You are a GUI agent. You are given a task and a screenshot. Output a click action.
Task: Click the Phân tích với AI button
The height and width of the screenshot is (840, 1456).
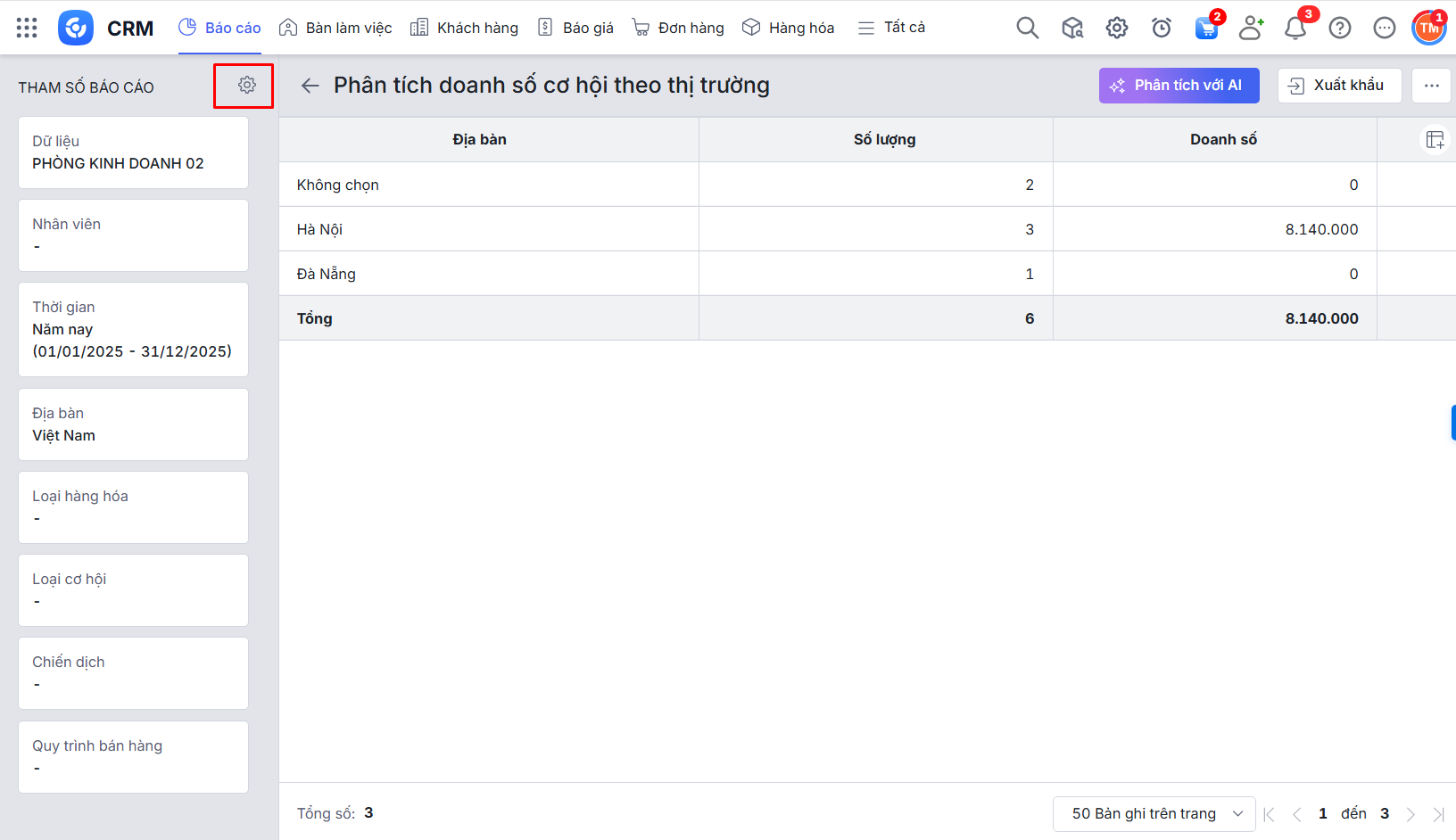pyautogui.click(x=1179, y=86)
